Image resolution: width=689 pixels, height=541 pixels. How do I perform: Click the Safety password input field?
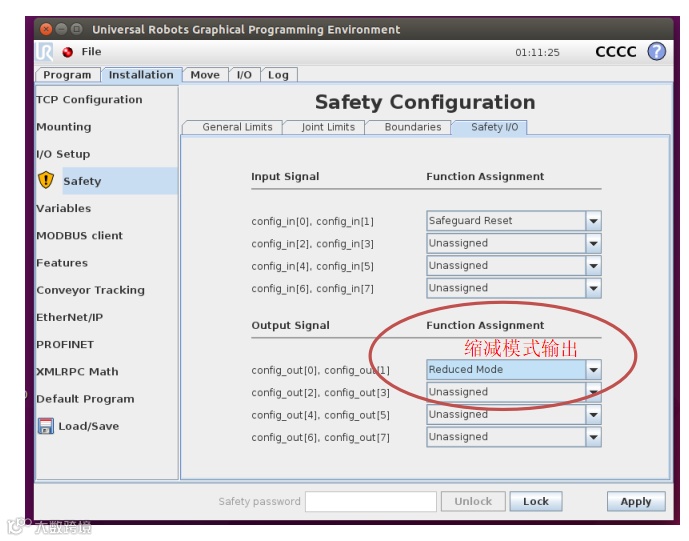371,501
